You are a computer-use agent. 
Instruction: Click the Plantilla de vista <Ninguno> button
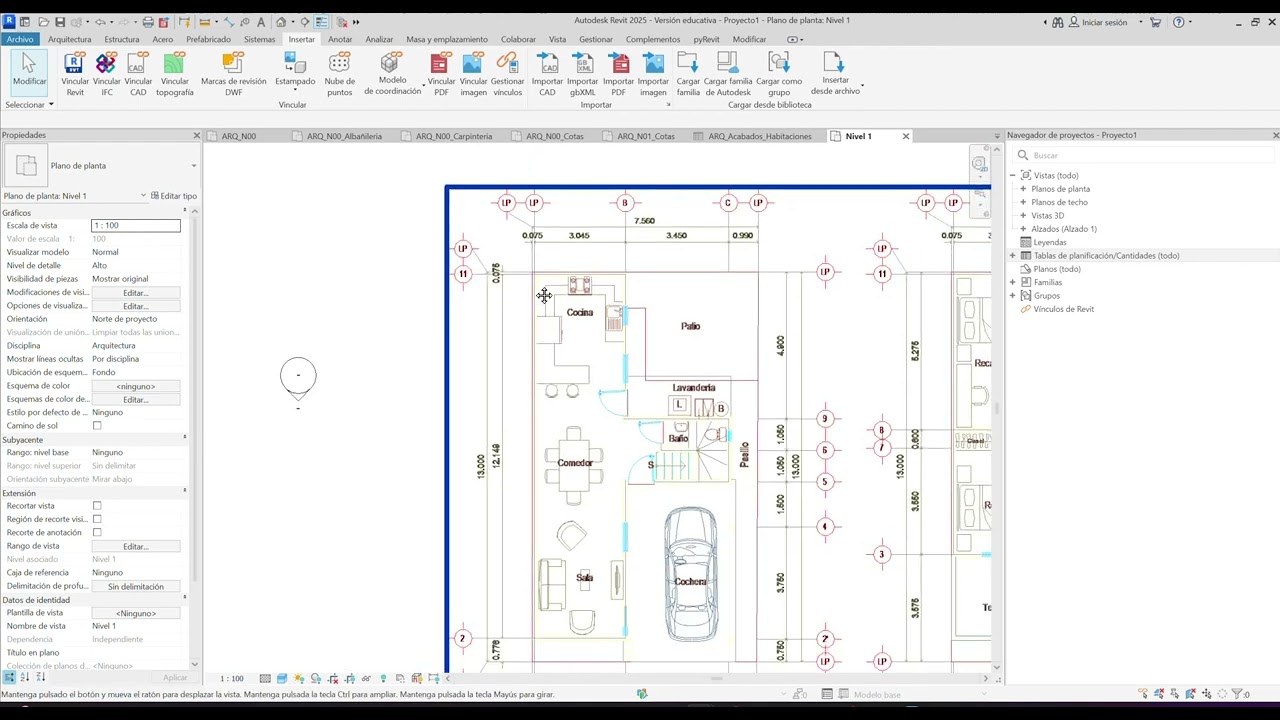pyautogui.click(x=136, y=613)
